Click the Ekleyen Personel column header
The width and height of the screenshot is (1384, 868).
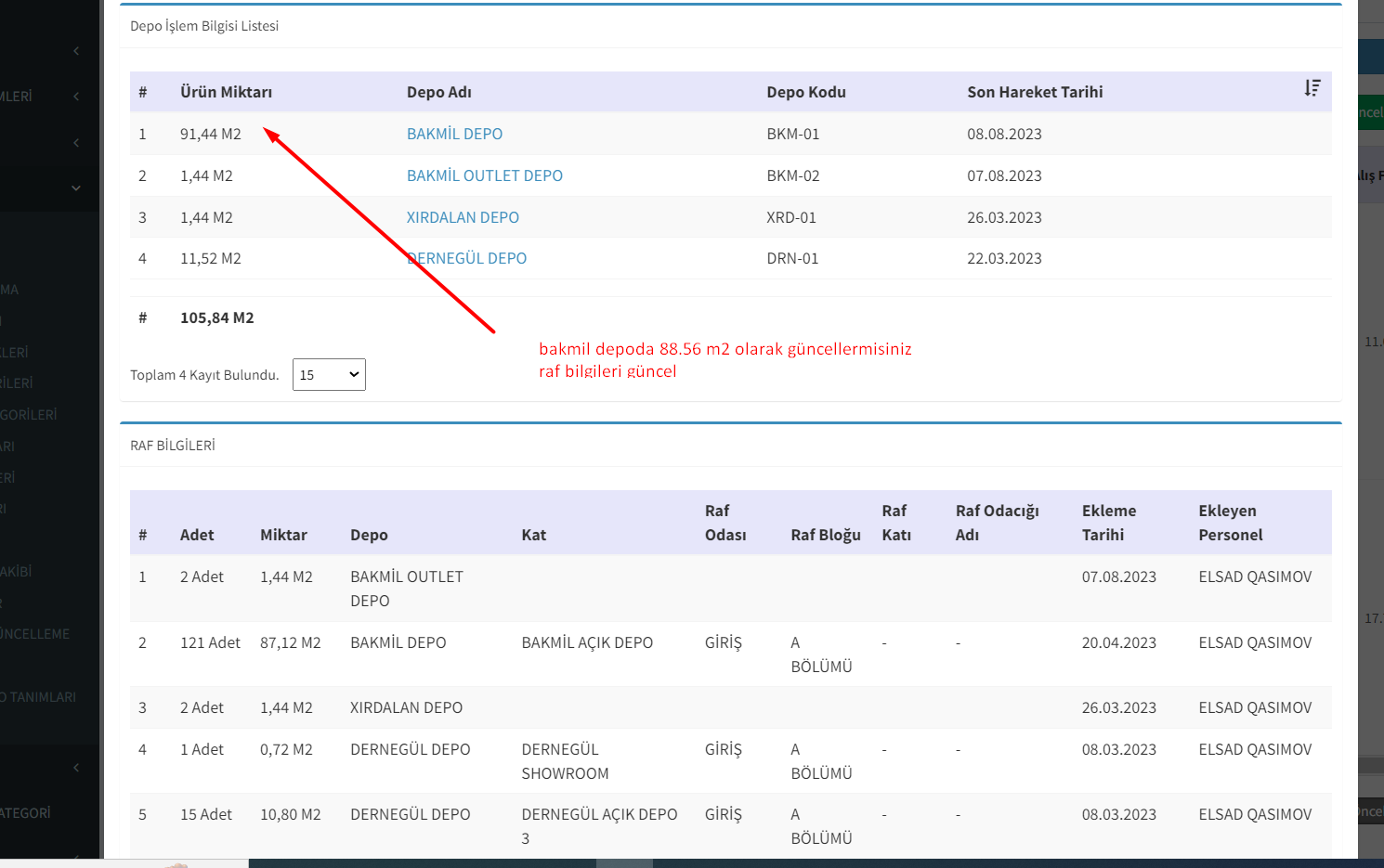tap(1230, 523)
